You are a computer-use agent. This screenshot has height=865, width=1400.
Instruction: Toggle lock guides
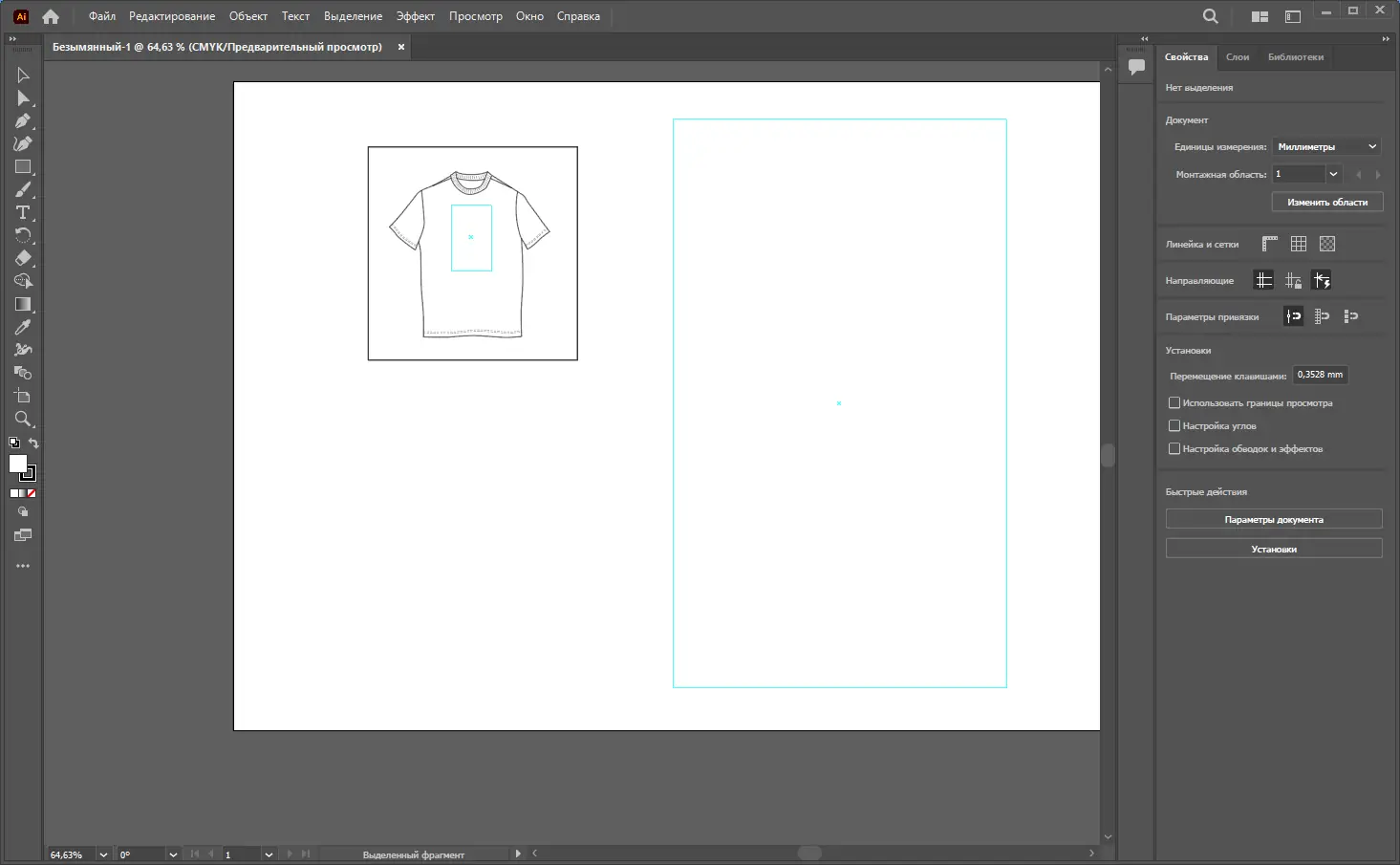click(x=1293, y=280)
